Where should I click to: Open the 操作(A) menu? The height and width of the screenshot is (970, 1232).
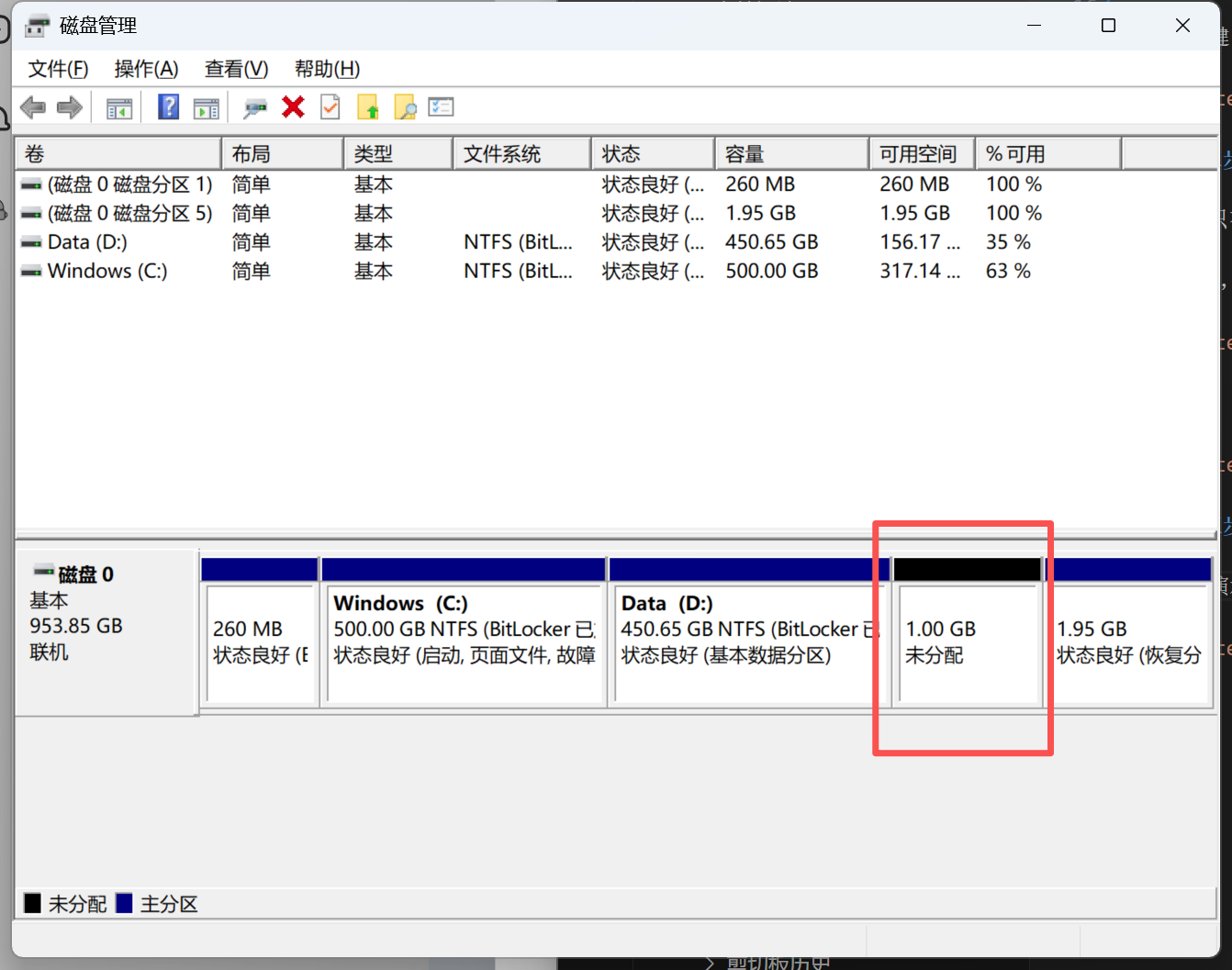(146, 69)
